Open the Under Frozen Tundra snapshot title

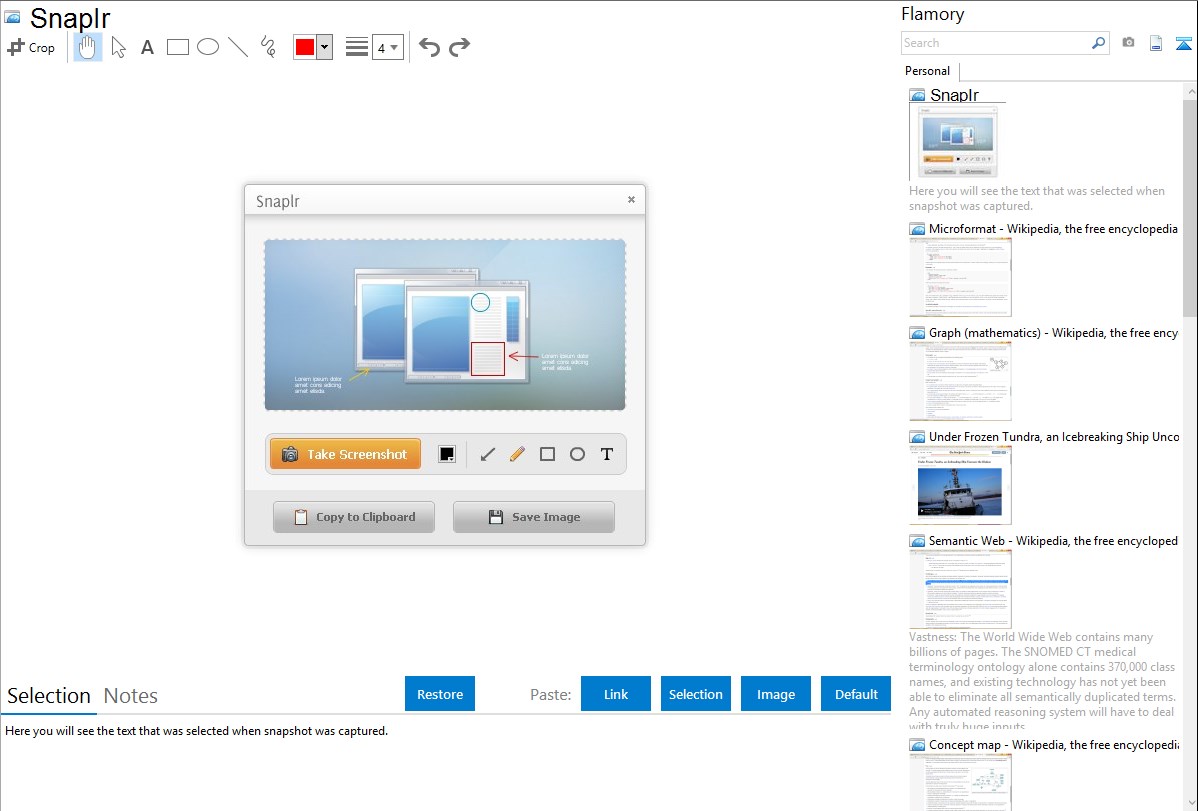tap(1054, 436)
